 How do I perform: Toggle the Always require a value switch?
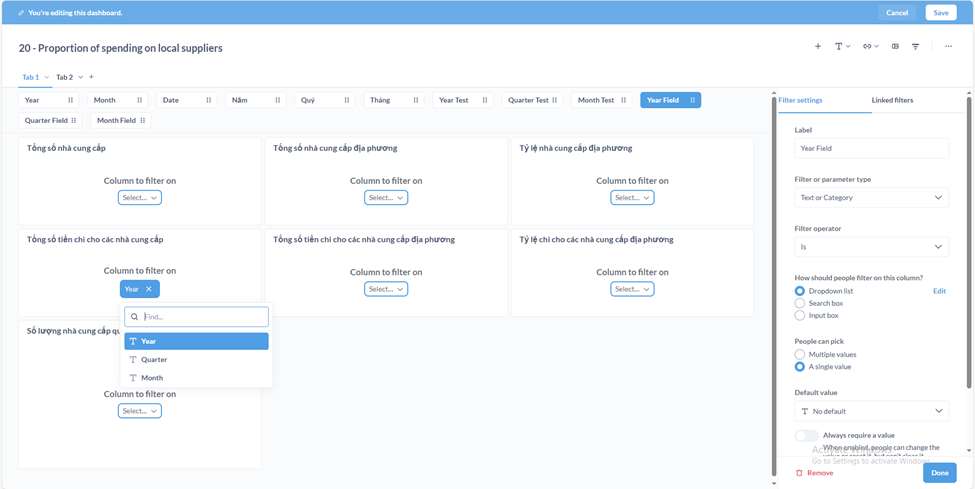tap(806, 435)
